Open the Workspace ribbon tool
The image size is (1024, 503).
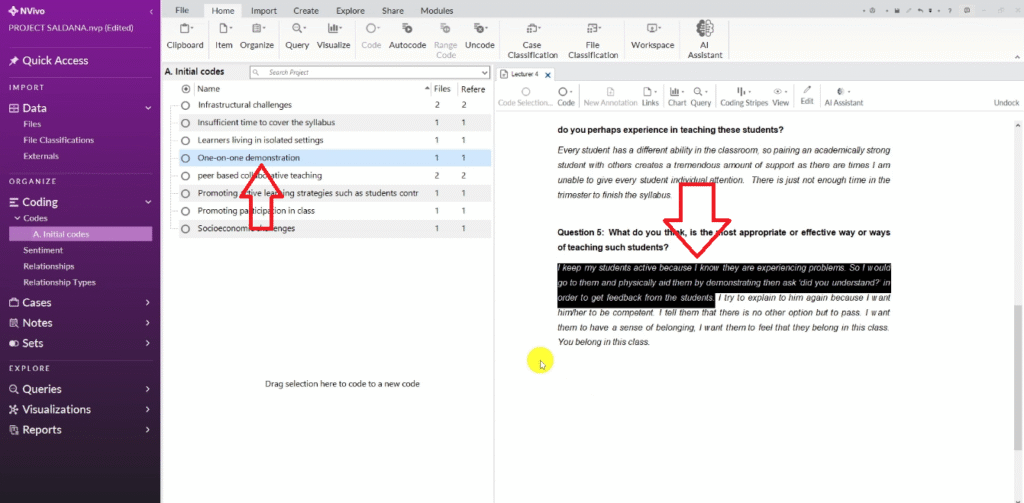pyautogui.click(x=653, y=31)
